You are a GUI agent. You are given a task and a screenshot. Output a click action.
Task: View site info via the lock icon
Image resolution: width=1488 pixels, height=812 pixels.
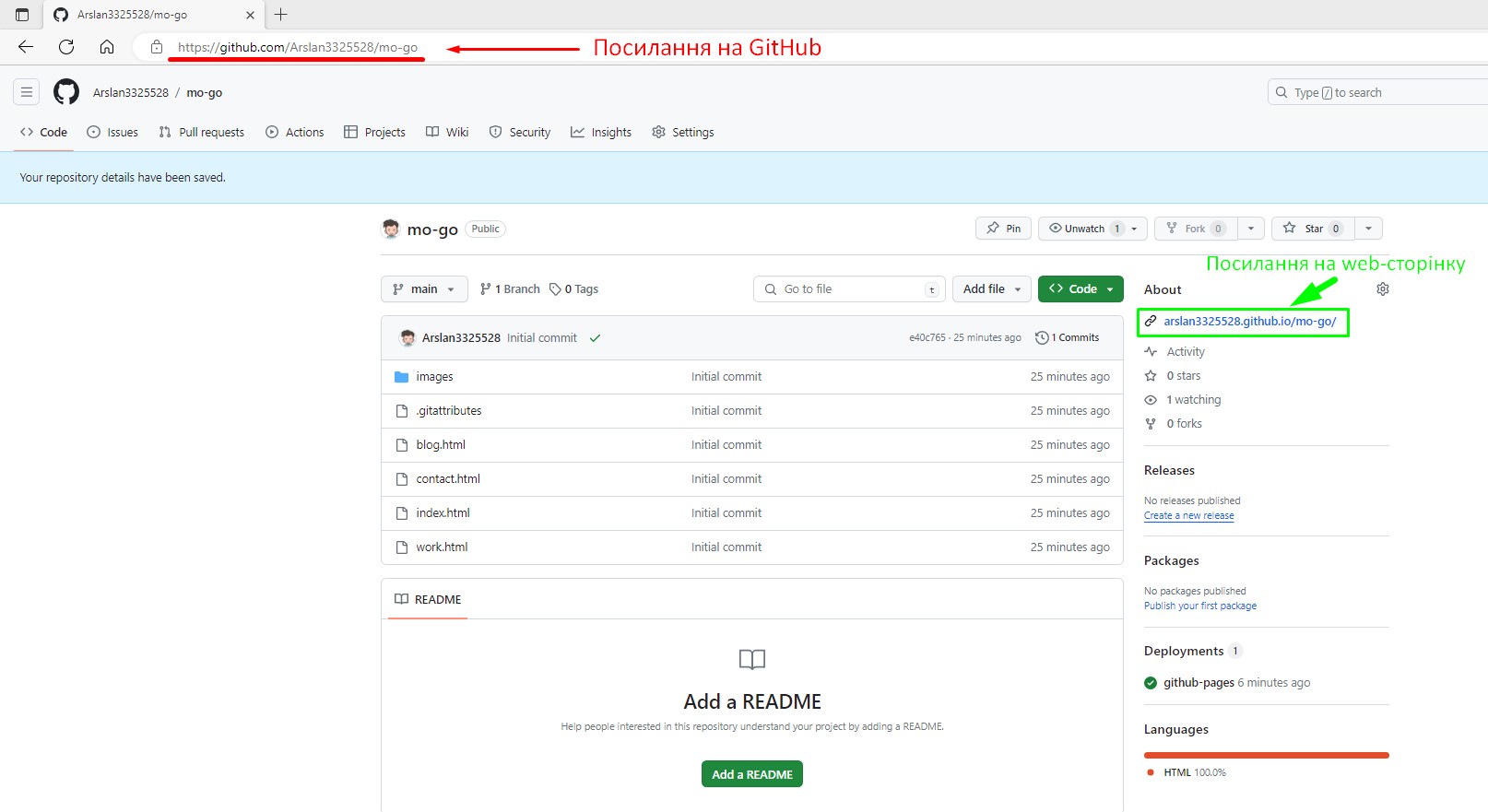[157, 47]
